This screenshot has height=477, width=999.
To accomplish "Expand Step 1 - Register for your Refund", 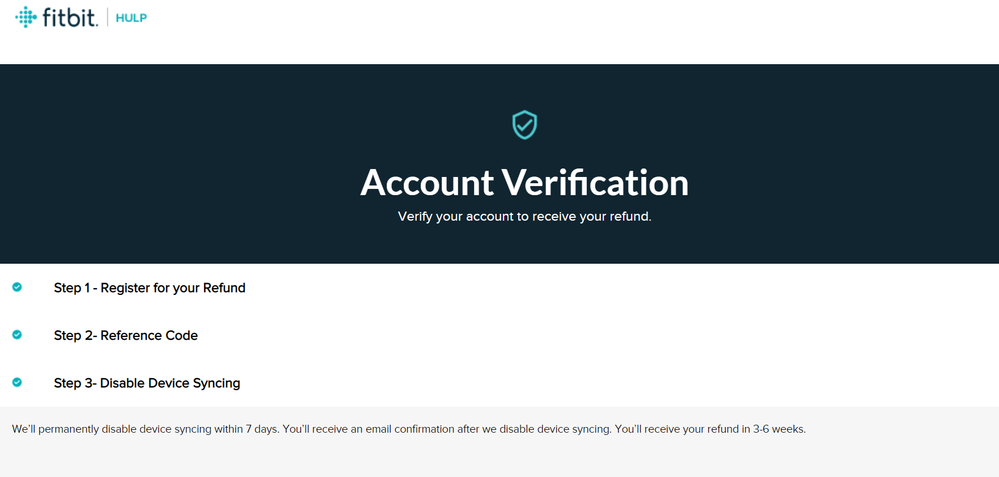I will tap(149, 288).
